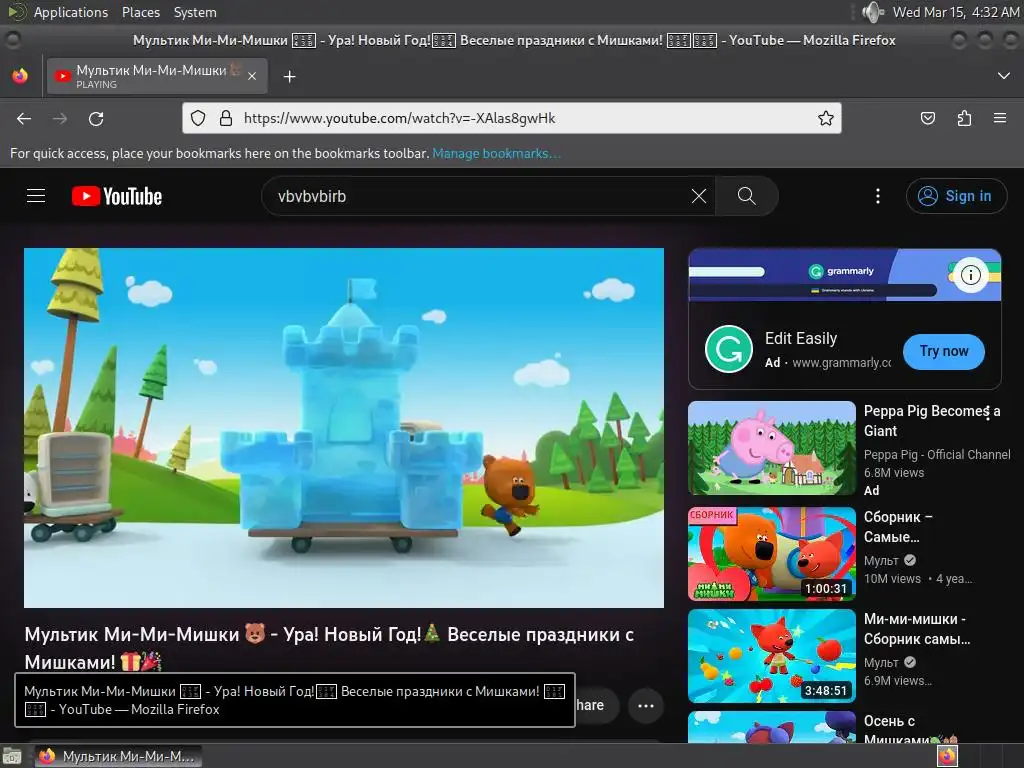Go forward in browser history
Screen dimensions: 1024x768
tap(60, 119)
